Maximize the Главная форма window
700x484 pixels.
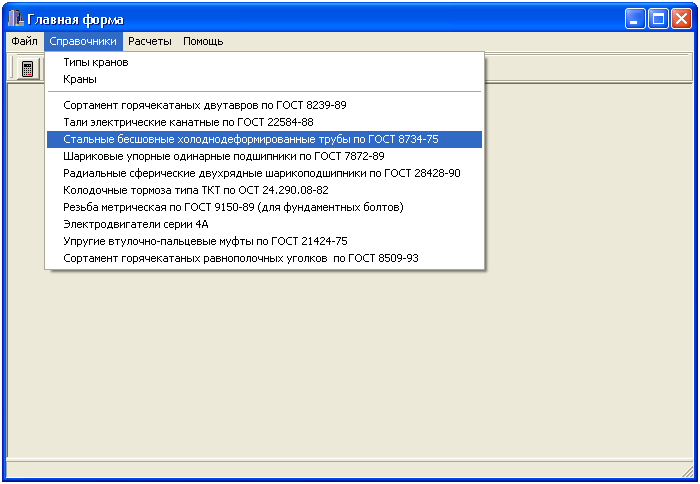(658, 19)
